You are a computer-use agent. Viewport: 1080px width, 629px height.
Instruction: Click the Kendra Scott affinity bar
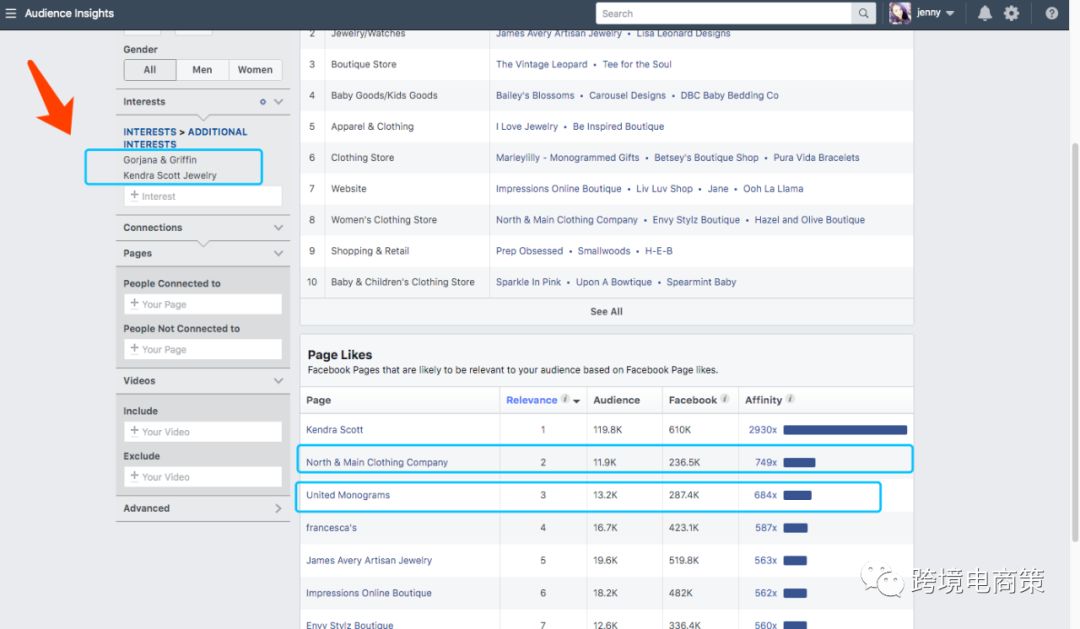click(x=844, y=430)
